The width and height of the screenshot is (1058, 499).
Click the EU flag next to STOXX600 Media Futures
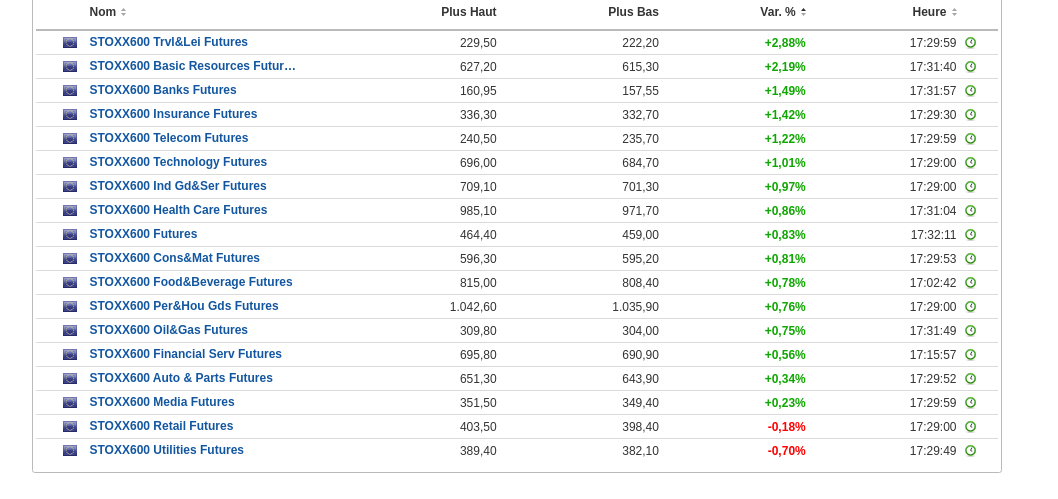[x=70, y=403]
